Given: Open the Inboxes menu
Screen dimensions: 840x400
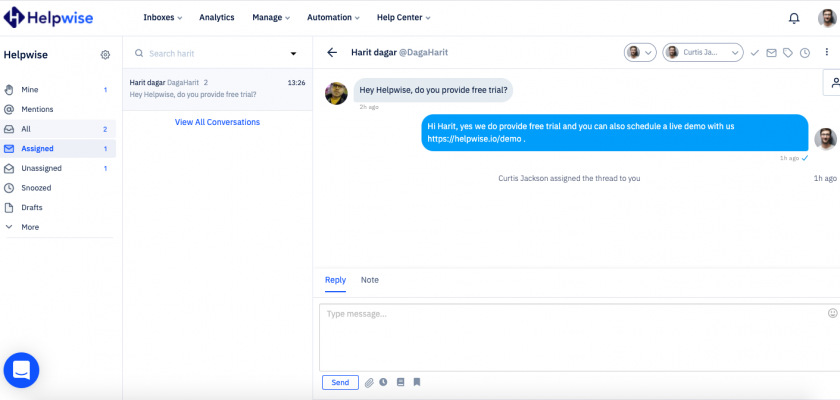Looking at the screenshot, I should point(163,17).
